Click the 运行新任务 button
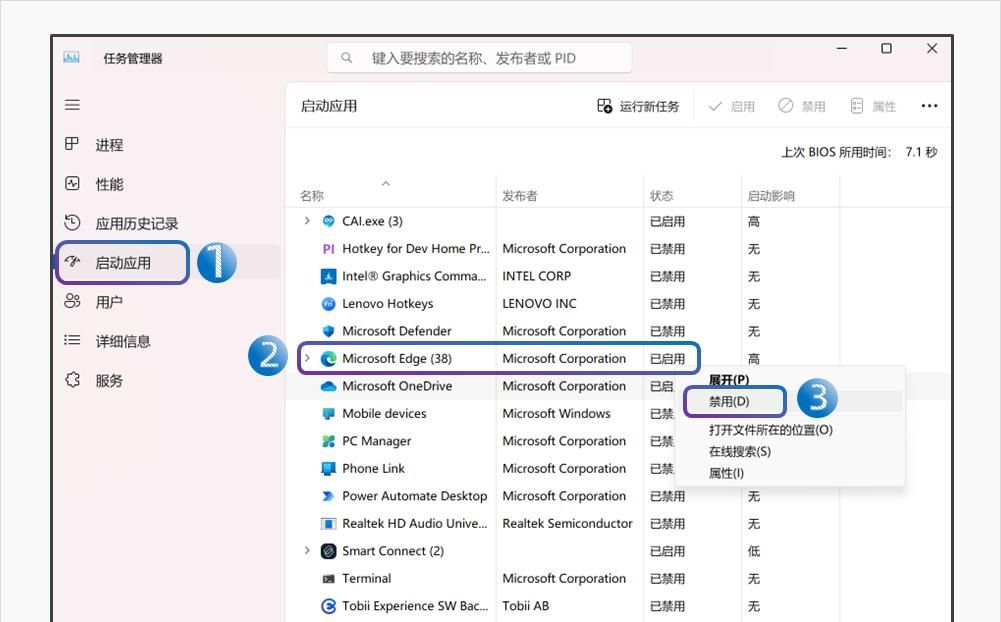Screen dimensions: 1001x622 [x=638, y=106]
